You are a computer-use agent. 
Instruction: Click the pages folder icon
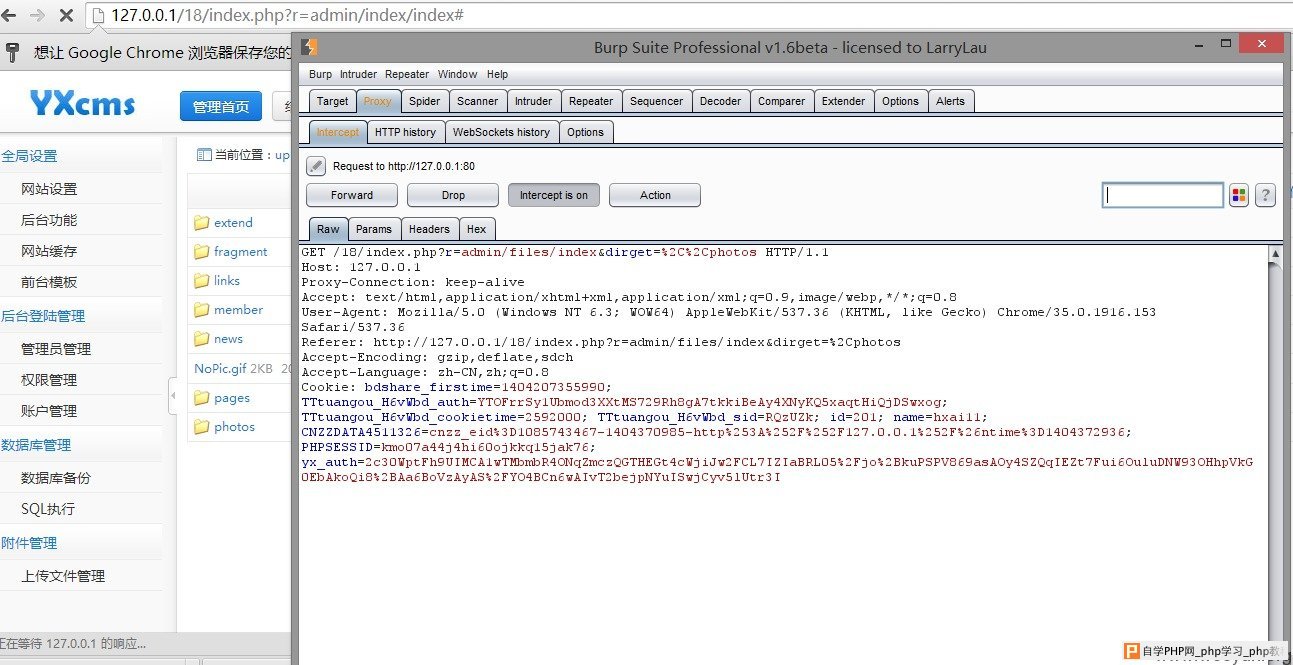201,398
